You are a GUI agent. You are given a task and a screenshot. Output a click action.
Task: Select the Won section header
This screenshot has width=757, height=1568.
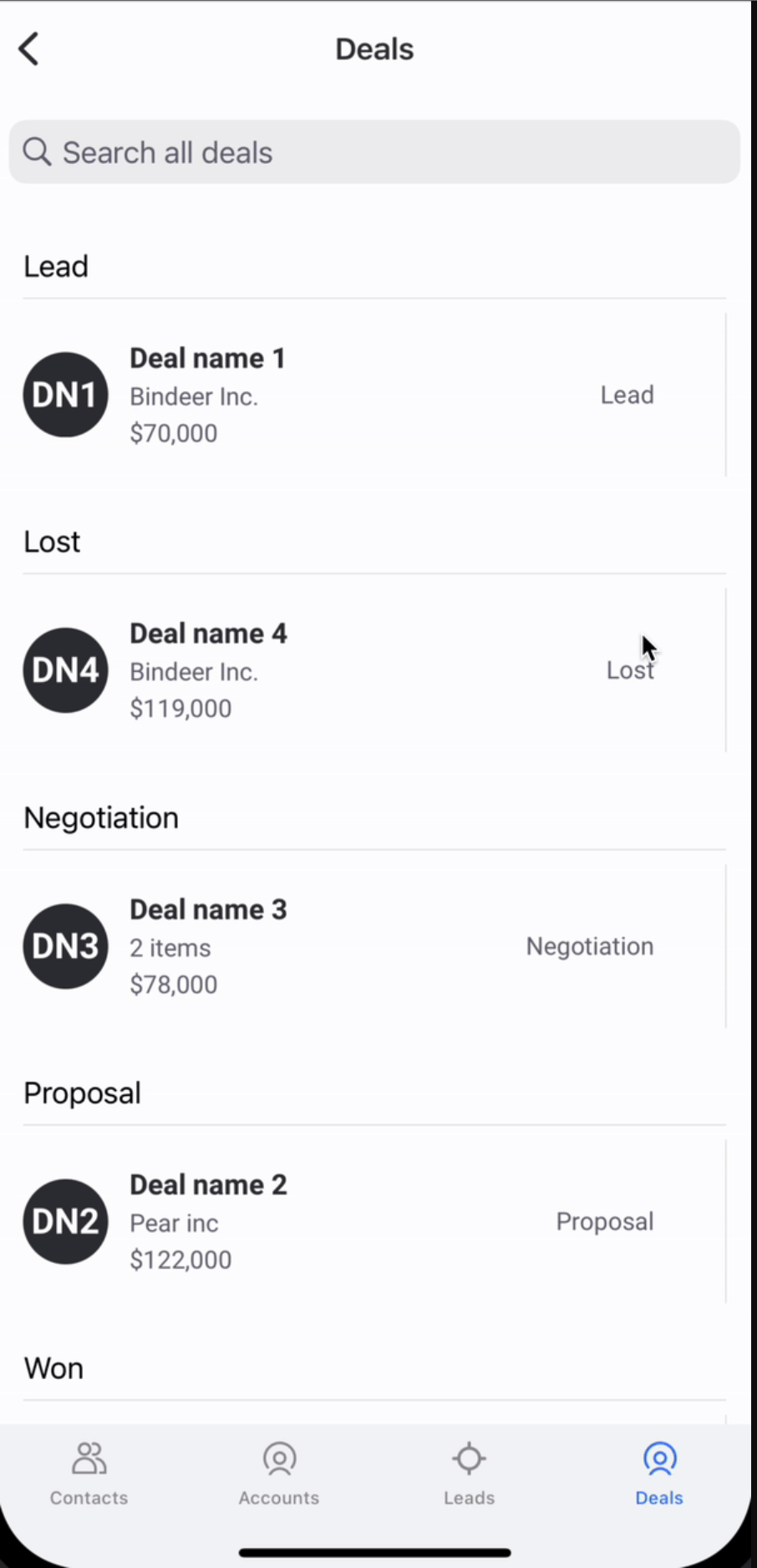tap(54, 1368)
